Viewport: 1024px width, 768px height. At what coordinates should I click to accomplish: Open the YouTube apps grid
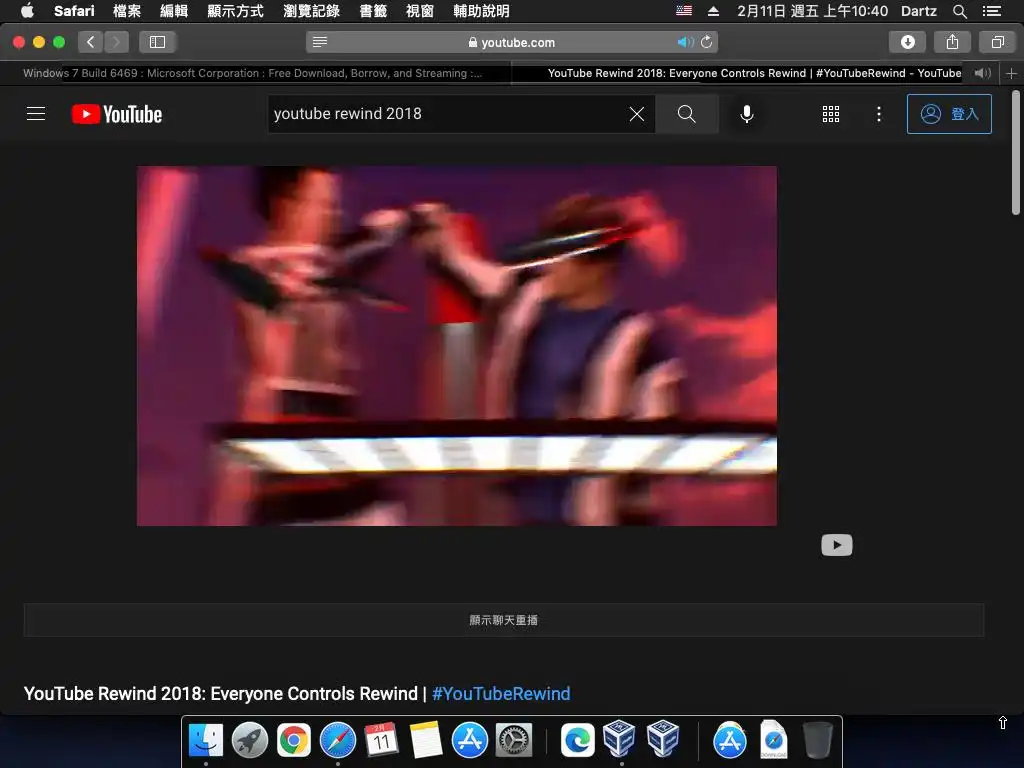click(831, 114)
